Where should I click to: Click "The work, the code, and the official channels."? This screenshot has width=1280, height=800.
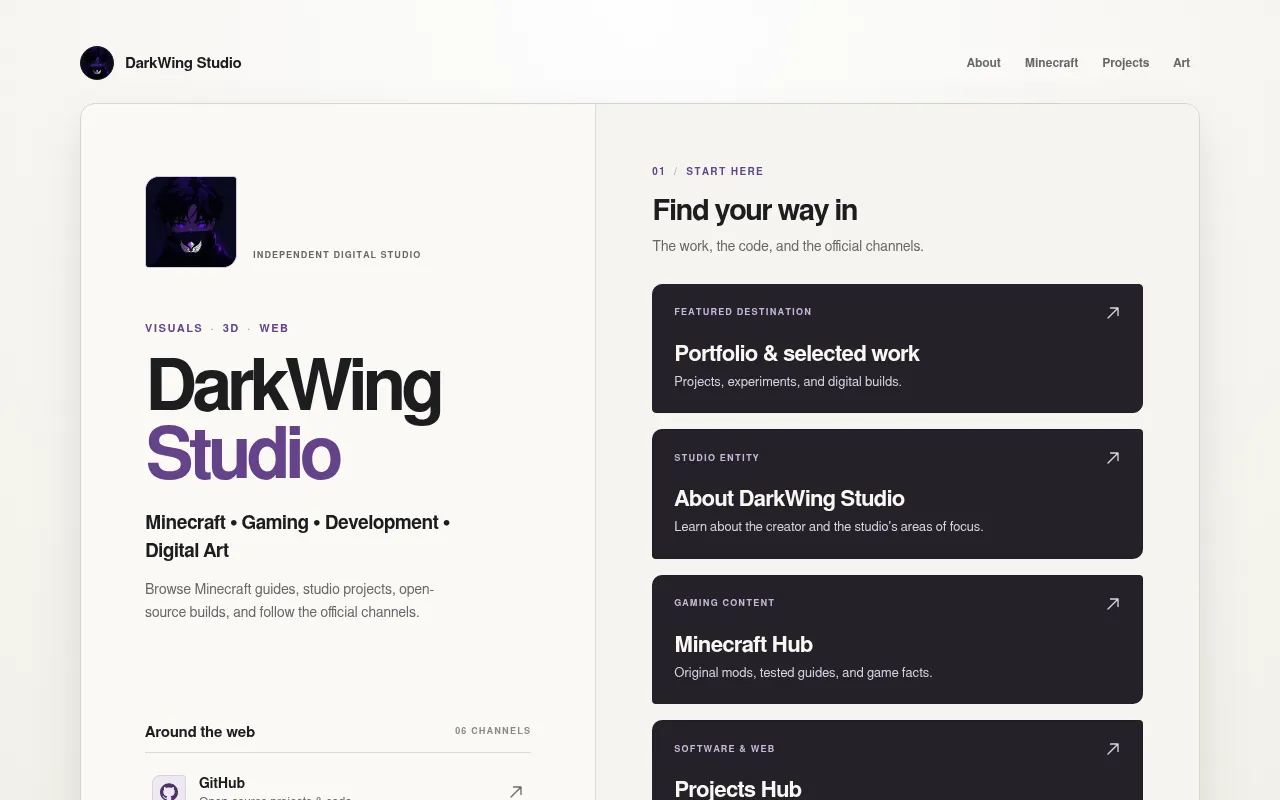788,246
